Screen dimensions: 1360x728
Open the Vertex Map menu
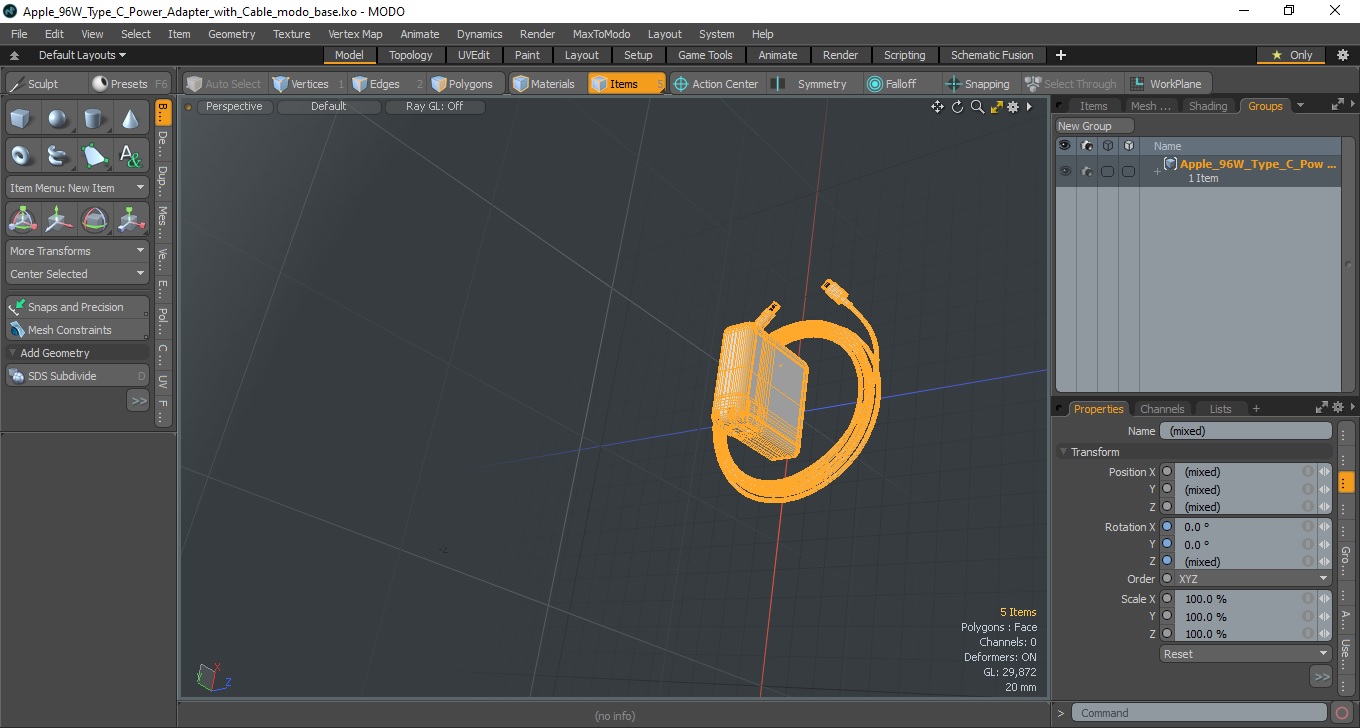click(355, 34)
